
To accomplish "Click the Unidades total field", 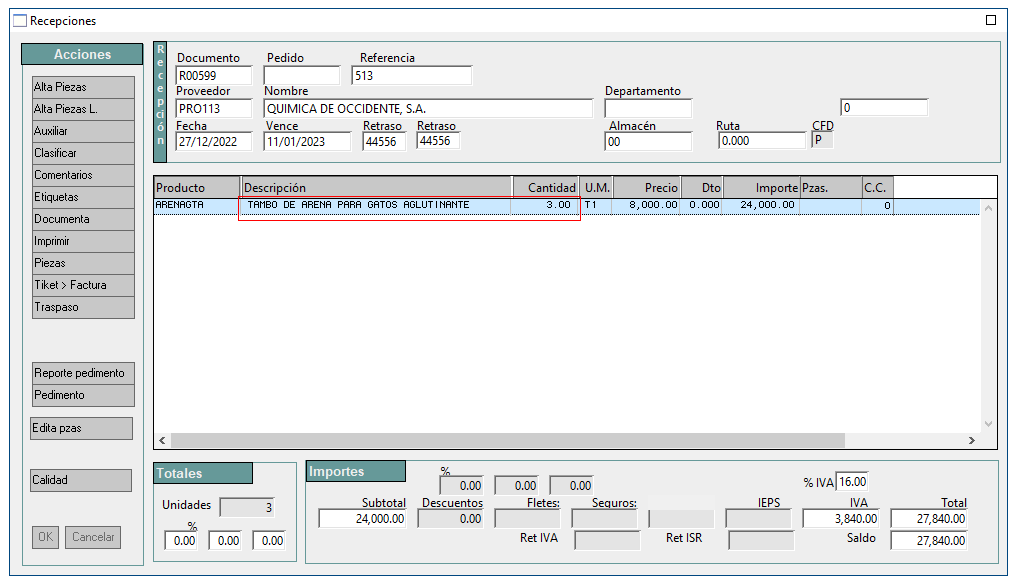I will (247, 507).
